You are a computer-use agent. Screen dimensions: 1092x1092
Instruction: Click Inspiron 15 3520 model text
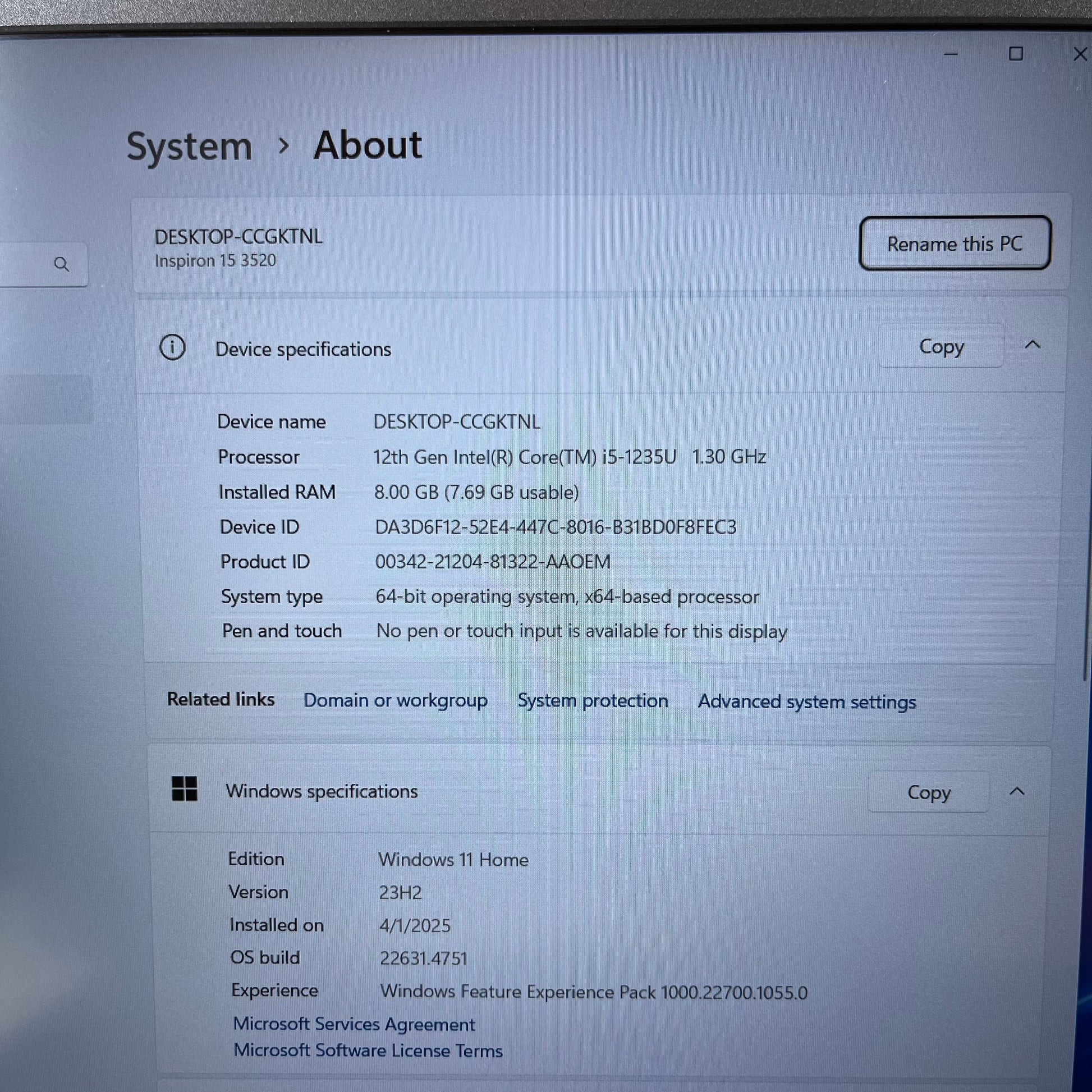(215, 260)
